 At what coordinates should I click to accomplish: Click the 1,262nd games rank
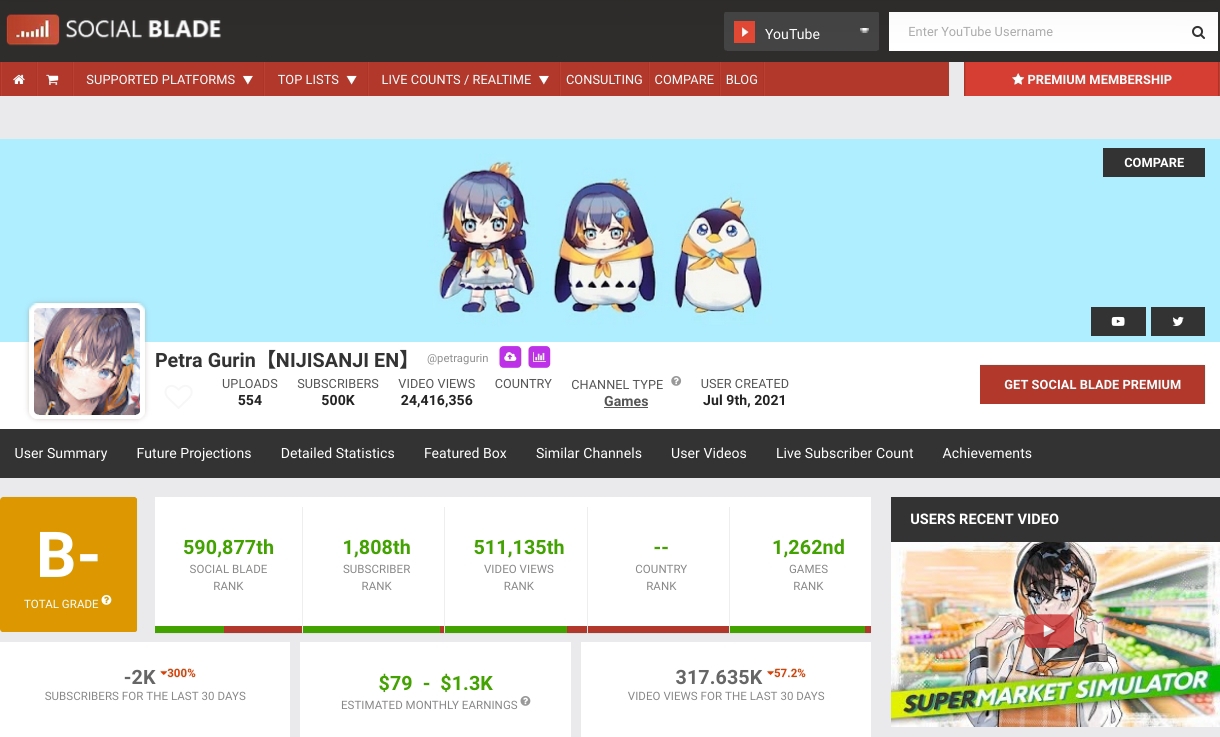click(x=808, y=547)
